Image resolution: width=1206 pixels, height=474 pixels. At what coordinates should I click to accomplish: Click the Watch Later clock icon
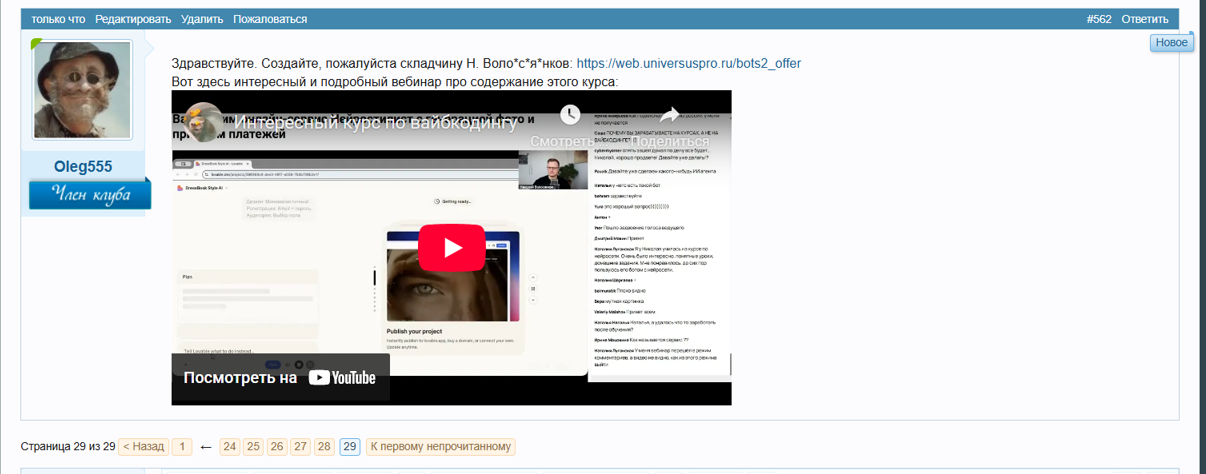click(x=570, y=115)
